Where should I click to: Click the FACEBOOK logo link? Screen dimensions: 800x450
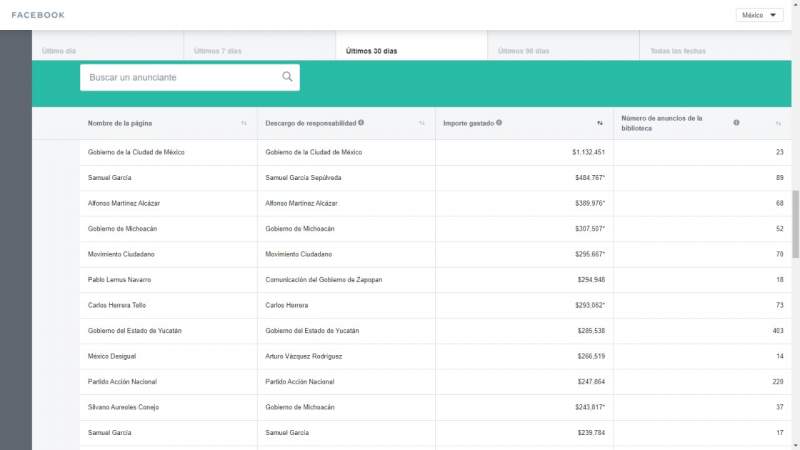point(38,15)
